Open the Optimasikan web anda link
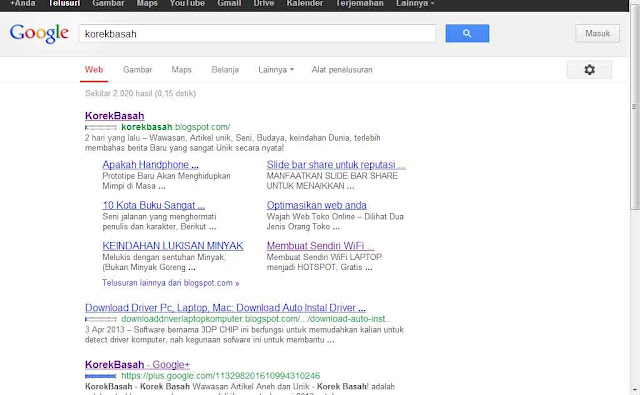The height and width of the screenshot is (395, 640). (317, 205)
